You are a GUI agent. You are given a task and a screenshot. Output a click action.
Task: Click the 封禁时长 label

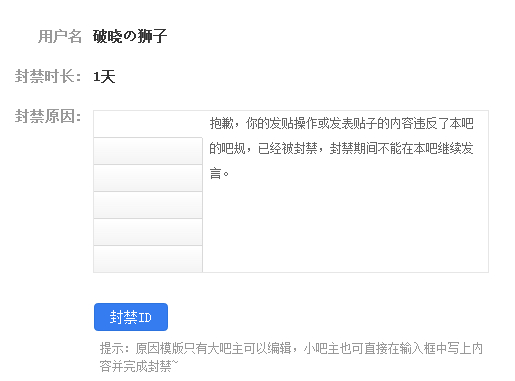48,76
